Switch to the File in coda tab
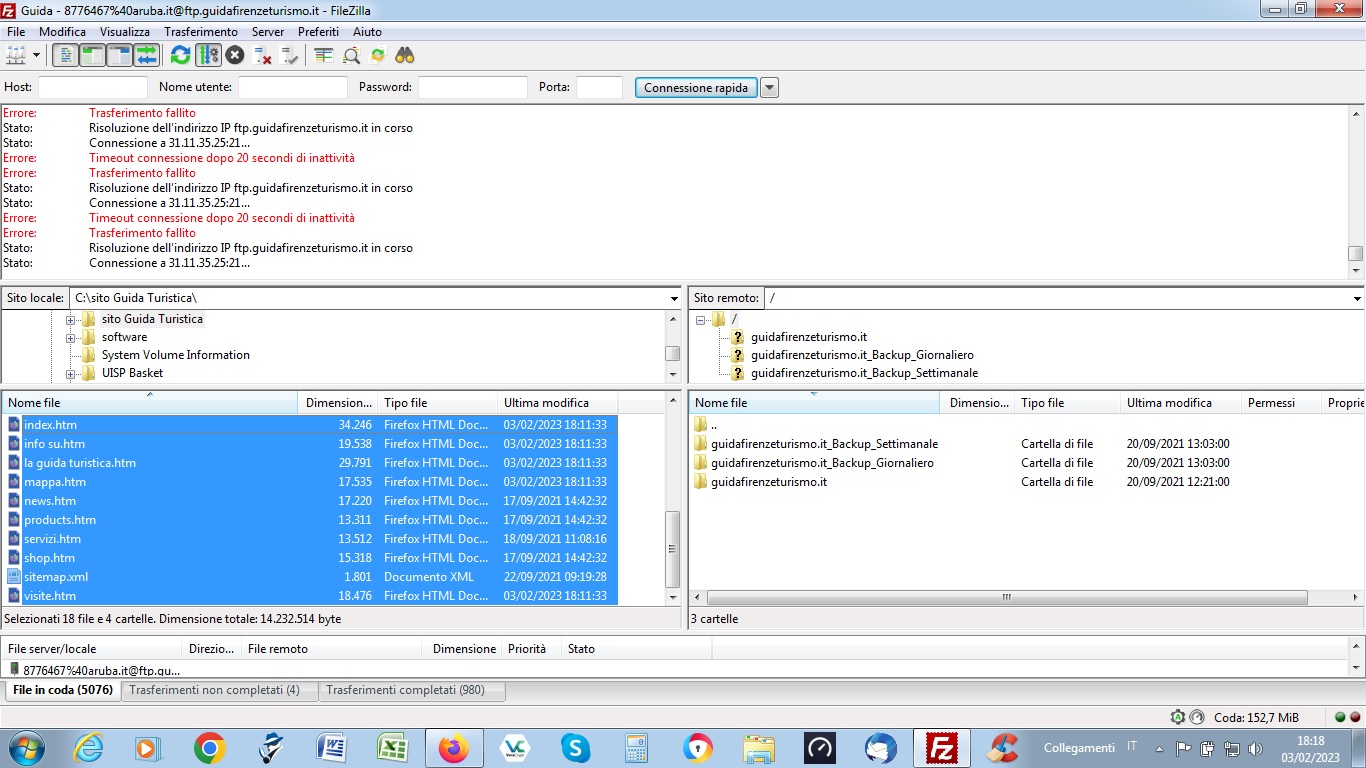 coord(62,690)
